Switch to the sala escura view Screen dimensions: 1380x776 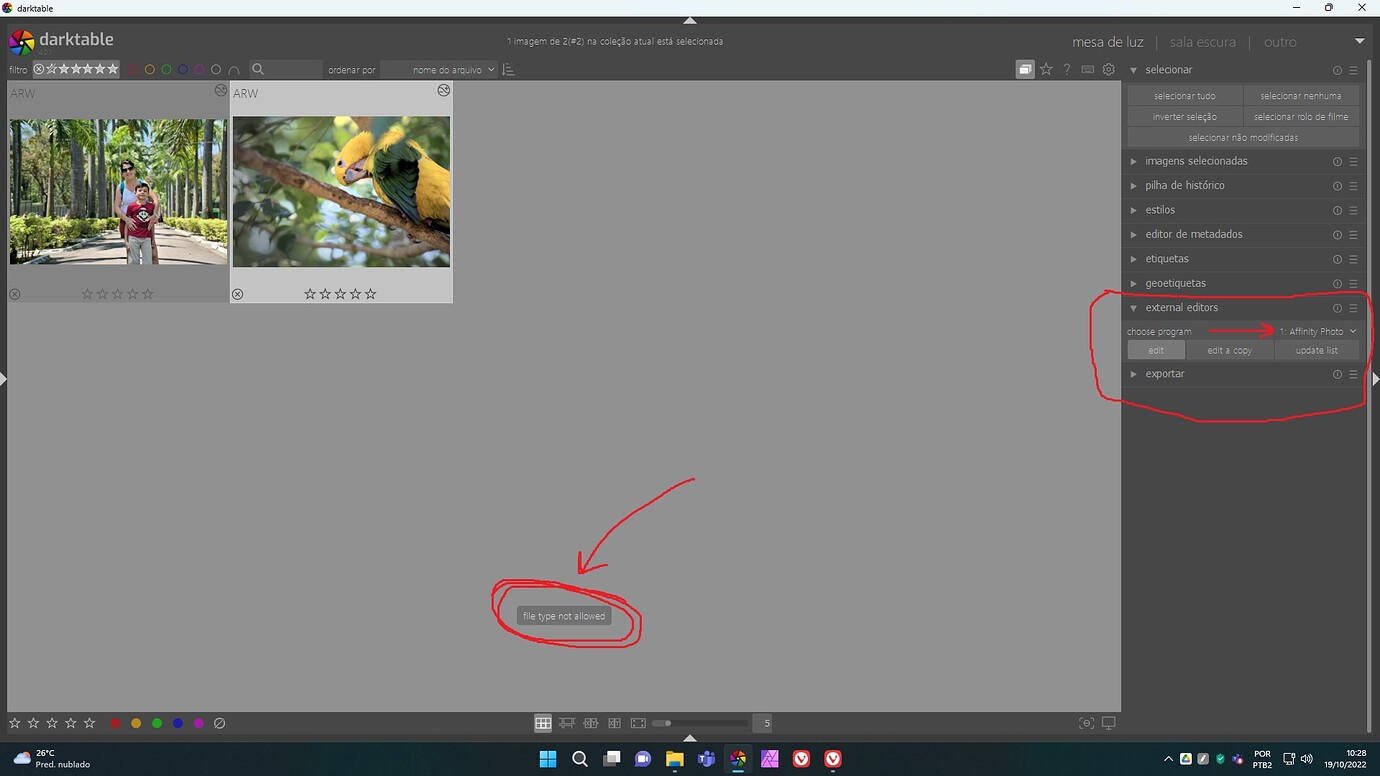(1202, 41)
